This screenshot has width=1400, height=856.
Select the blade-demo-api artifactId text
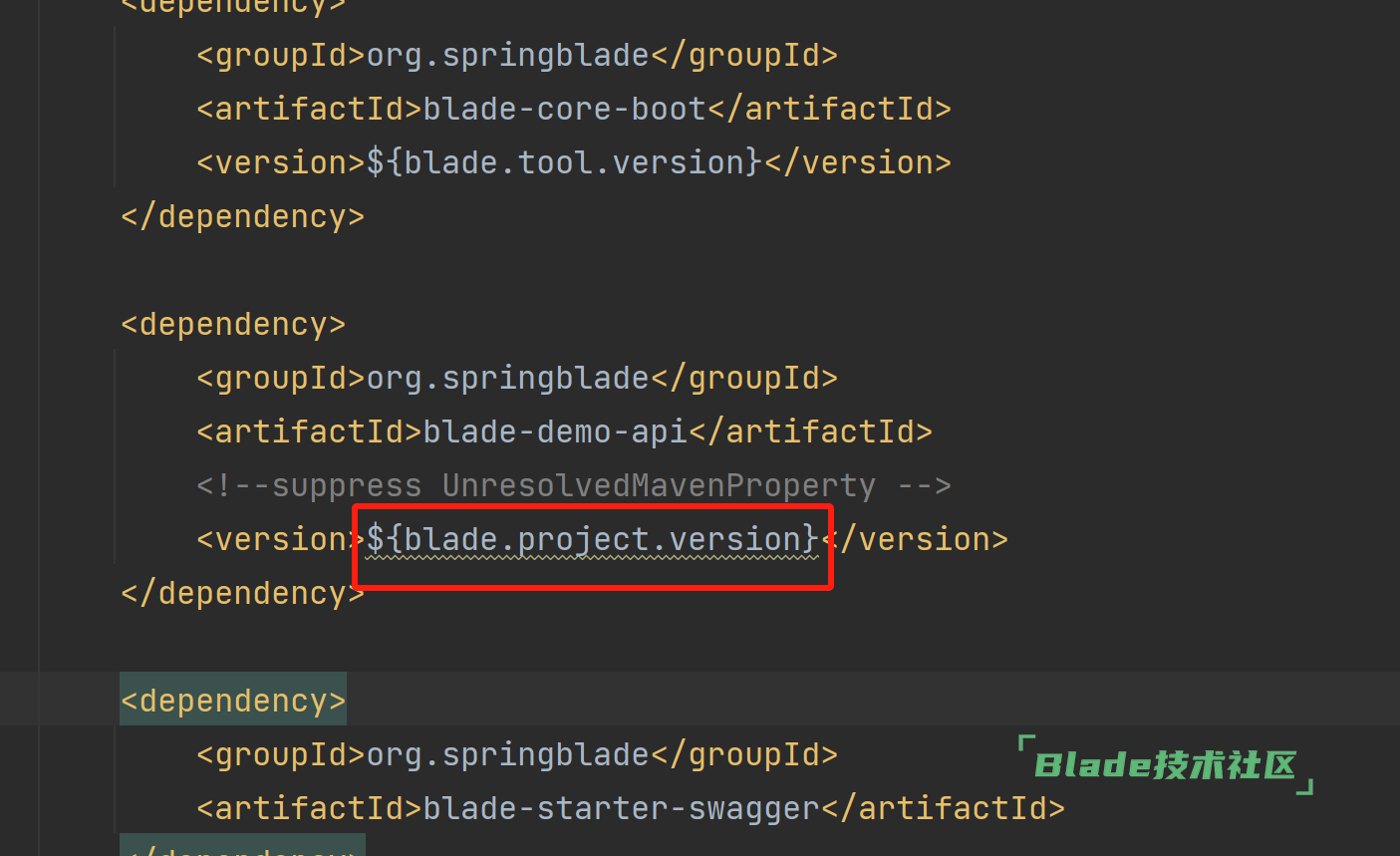555,431
